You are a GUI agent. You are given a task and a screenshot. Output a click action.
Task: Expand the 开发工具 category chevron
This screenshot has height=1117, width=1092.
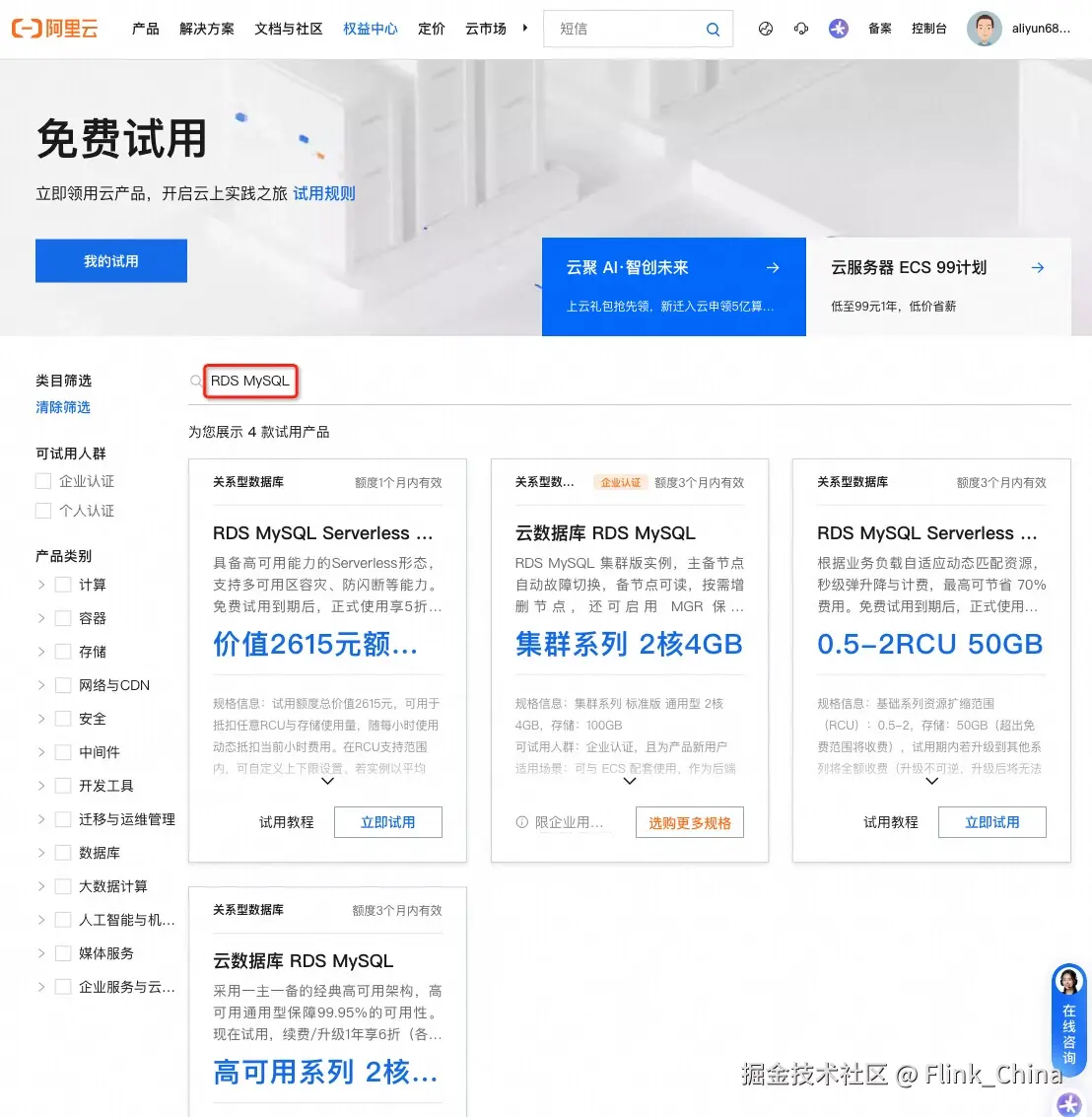point(41,786)
